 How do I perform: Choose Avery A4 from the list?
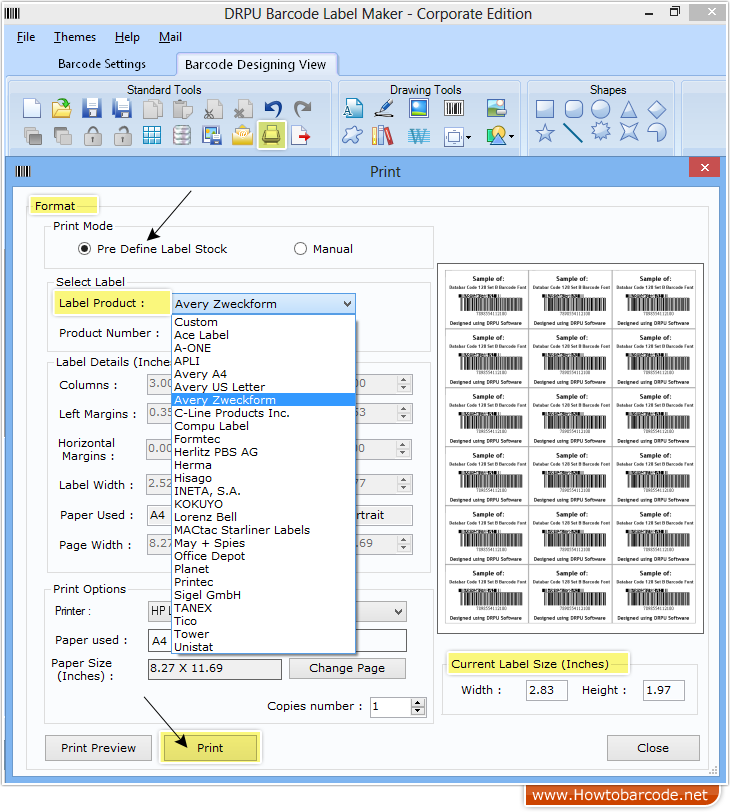[x=264, y=374]
